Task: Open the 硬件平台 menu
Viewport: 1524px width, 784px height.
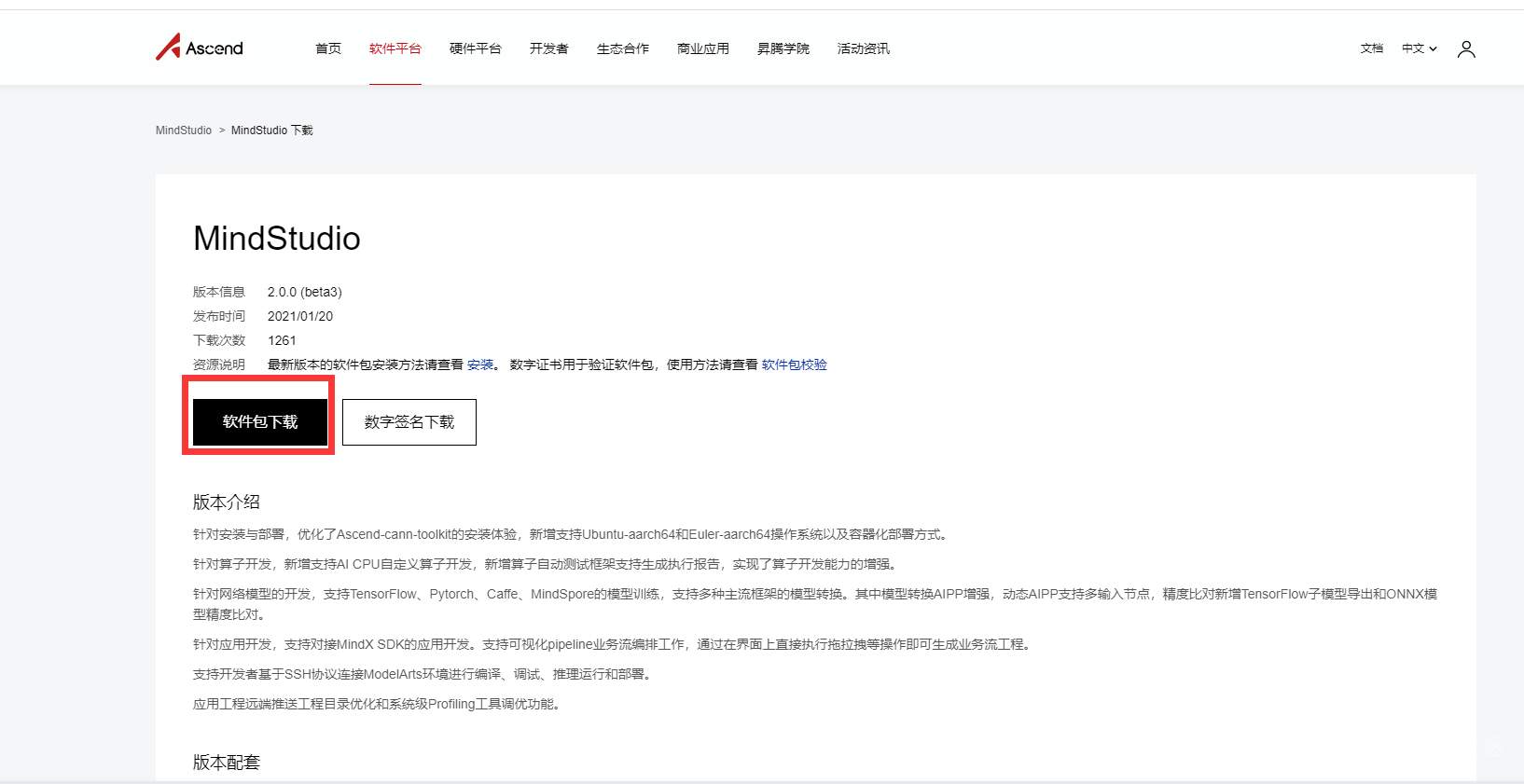Action: pos(476,48)
